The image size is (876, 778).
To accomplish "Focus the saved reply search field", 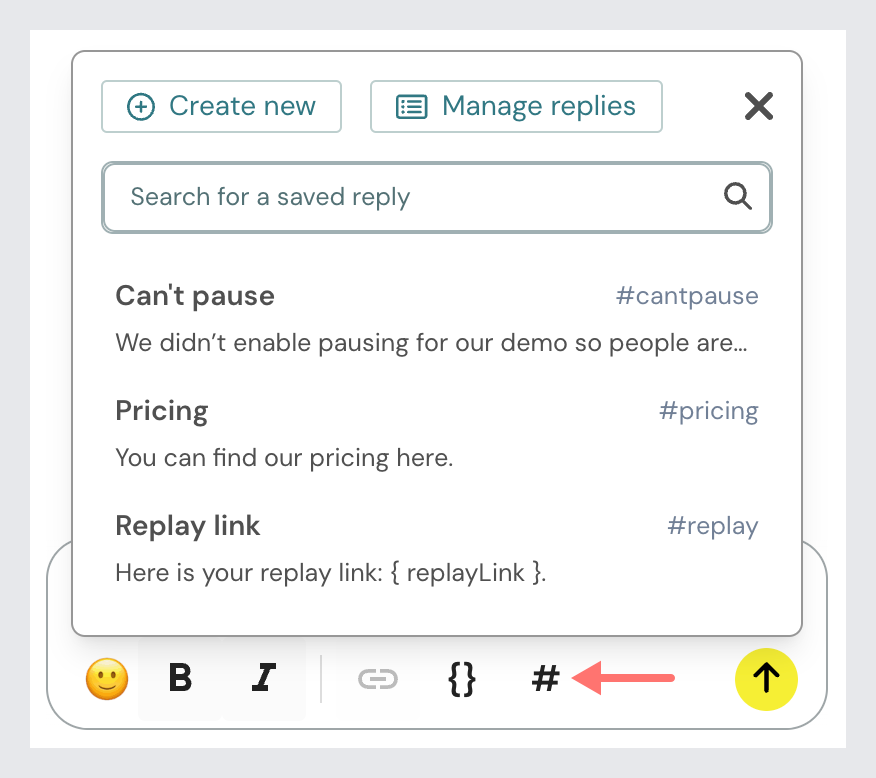I will (420, 197).
